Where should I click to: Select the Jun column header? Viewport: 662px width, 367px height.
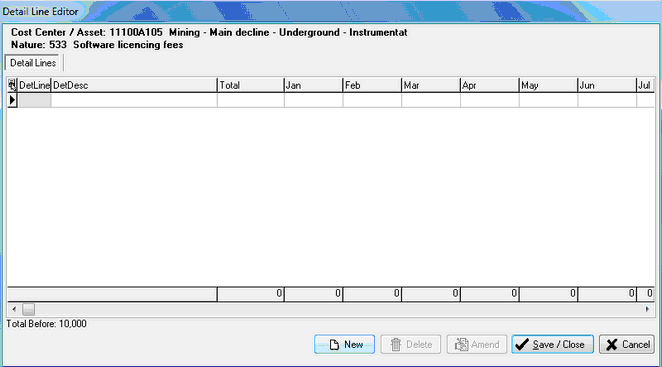[x=607, y=85]
